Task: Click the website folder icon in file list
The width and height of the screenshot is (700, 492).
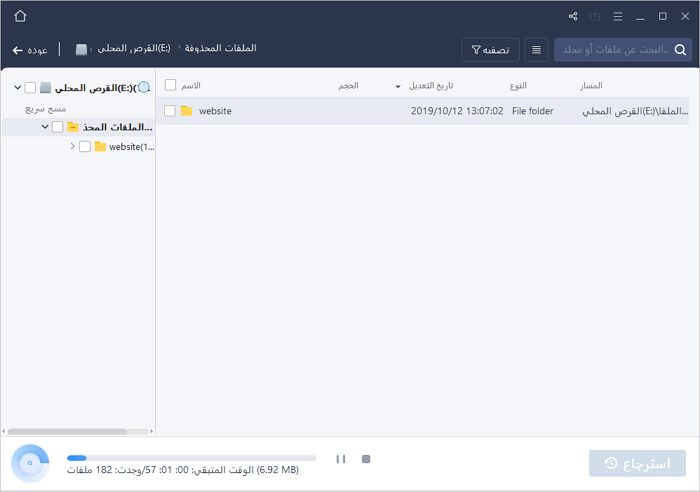Action: (186, 111)
